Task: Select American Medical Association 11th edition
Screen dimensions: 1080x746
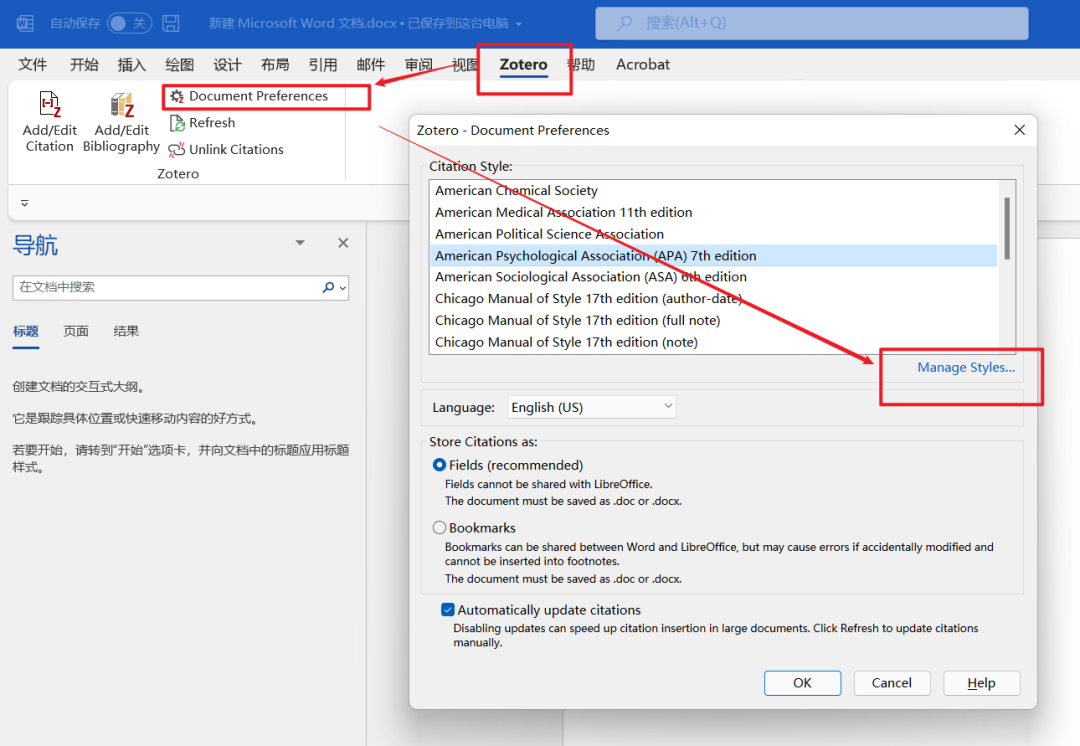Action: 713,212
